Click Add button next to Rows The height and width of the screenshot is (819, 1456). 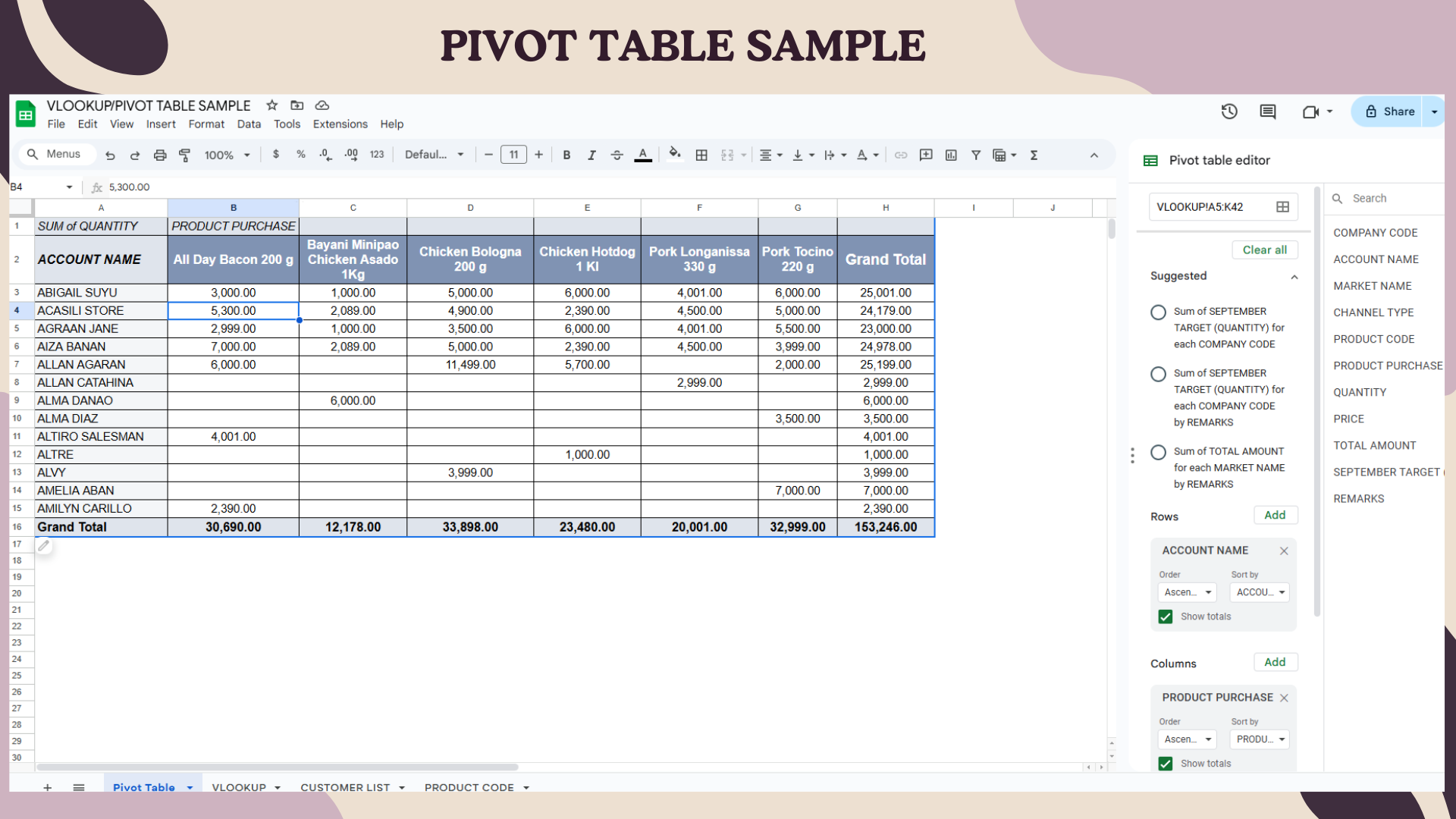pos(1275,515)
